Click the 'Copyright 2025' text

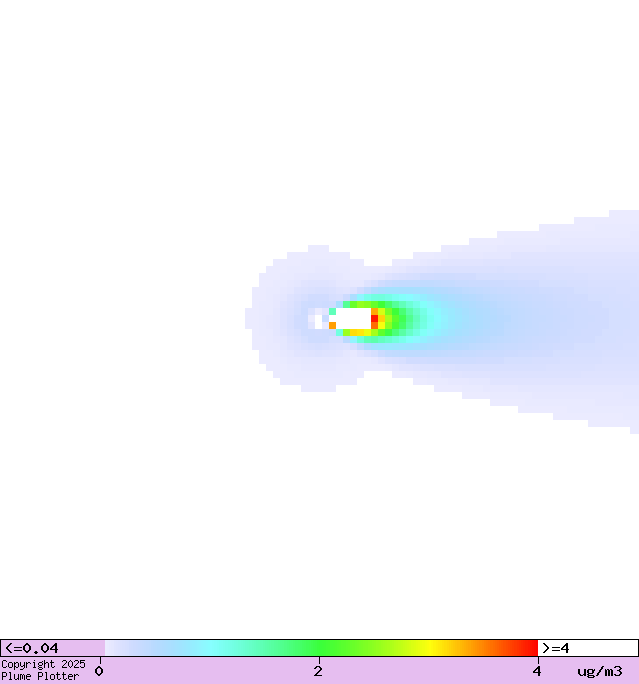point(43,664)
